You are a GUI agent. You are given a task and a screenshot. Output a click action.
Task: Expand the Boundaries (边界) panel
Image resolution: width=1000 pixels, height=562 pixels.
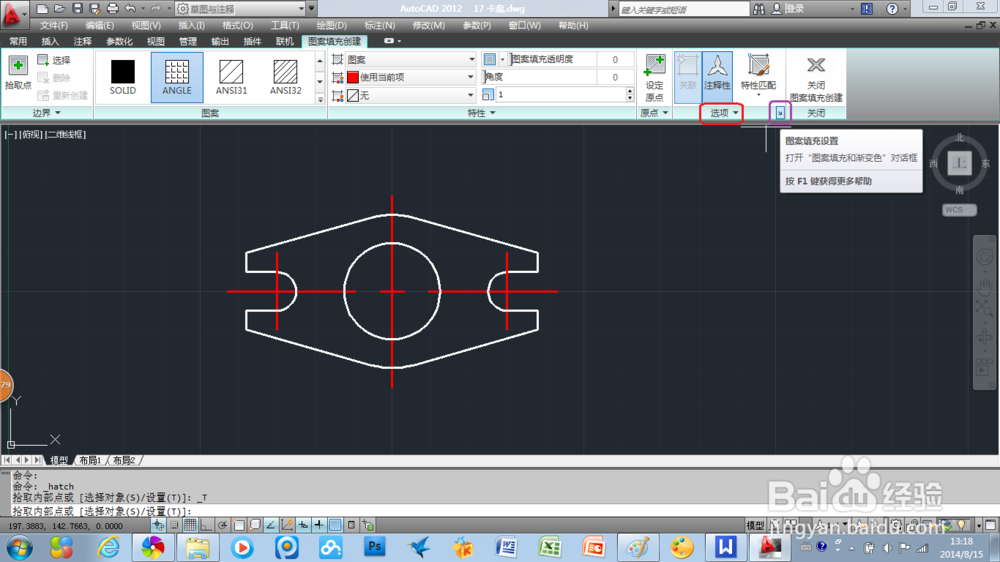[x=47, y=113]
